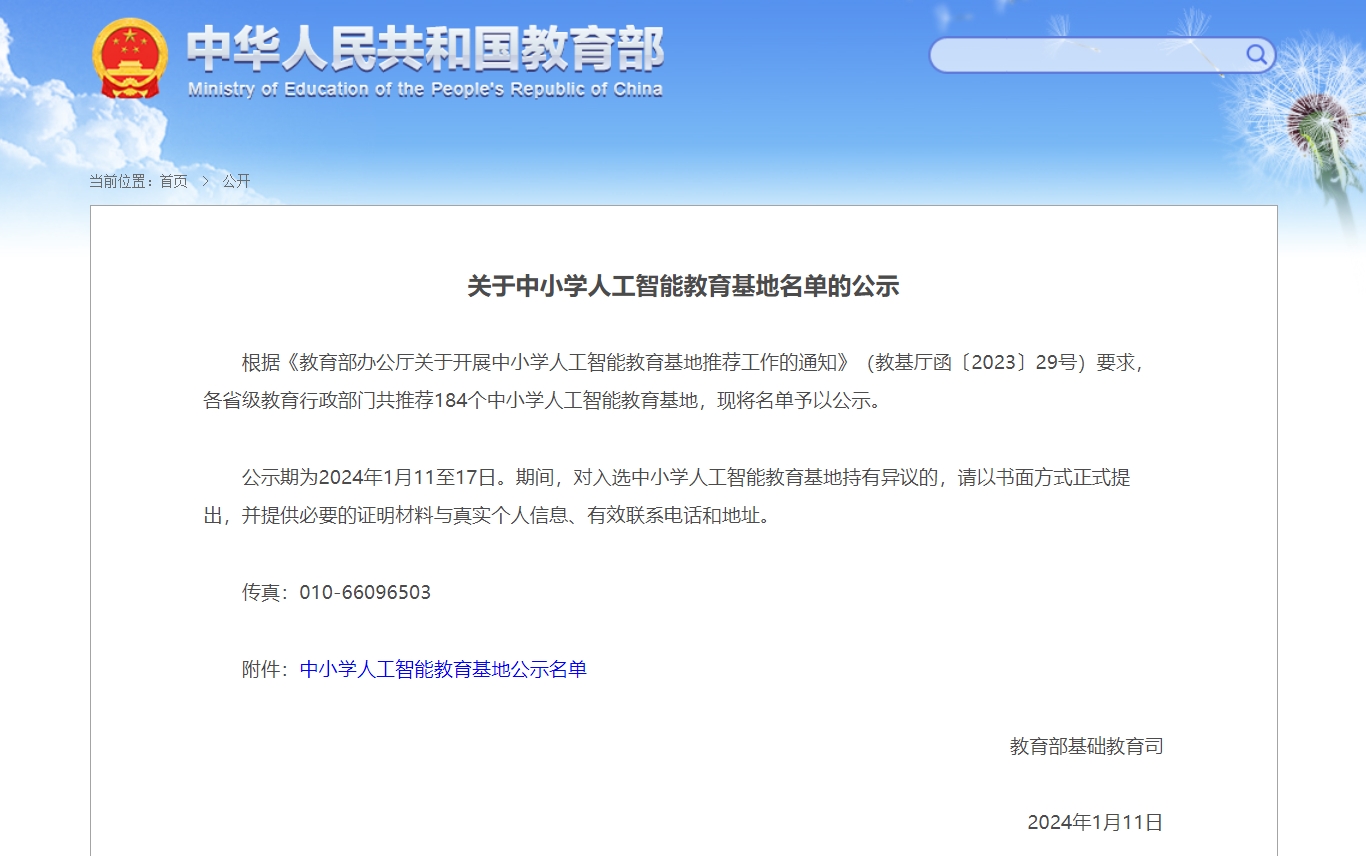
Task: Click the document number 教基厅函〔2023〕29号
Action: pyautogui.click(x=976, y=362)
